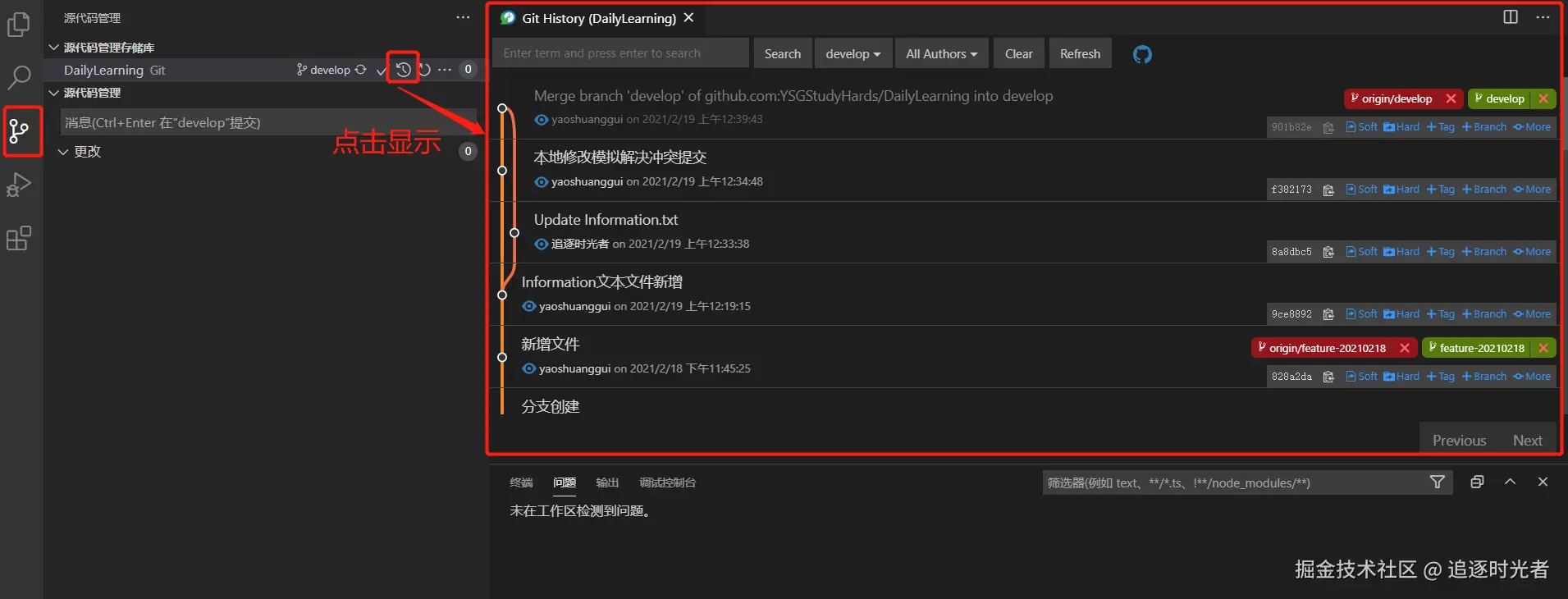The width and height of the screenshot is (1568, 599).
Task: Click eye icon on Merge branch commit
Action: pos(541,120)
